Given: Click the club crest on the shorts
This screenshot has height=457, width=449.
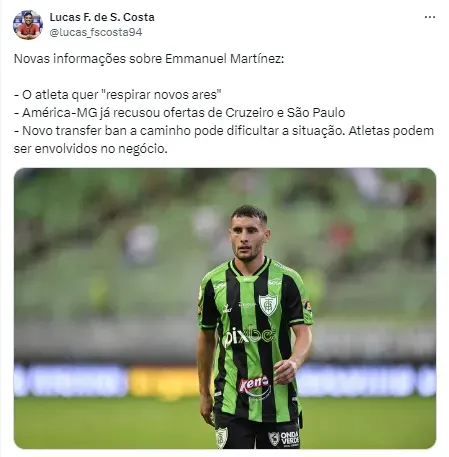Looking at the screenshot, I should pyautogui.click(x=221, y=437).
